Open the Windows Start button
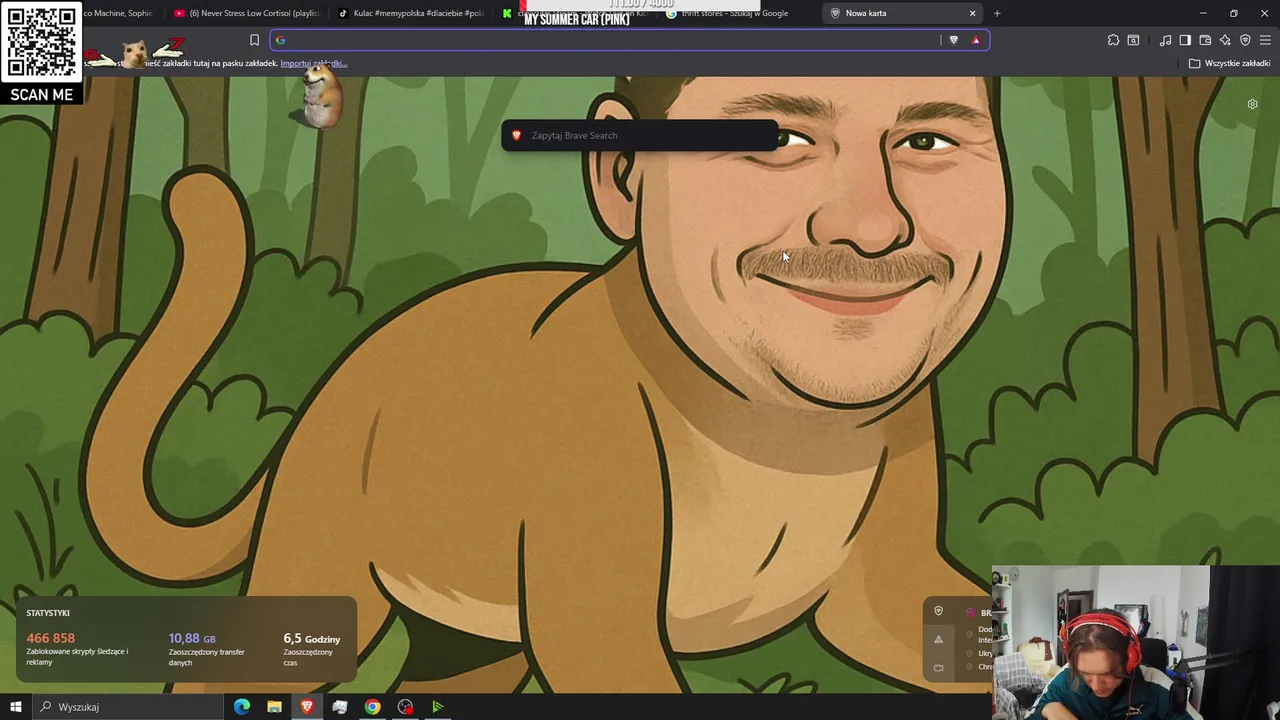Image resolution: width=1280 pixels, height=720 pixels. [x=16, y=707]
